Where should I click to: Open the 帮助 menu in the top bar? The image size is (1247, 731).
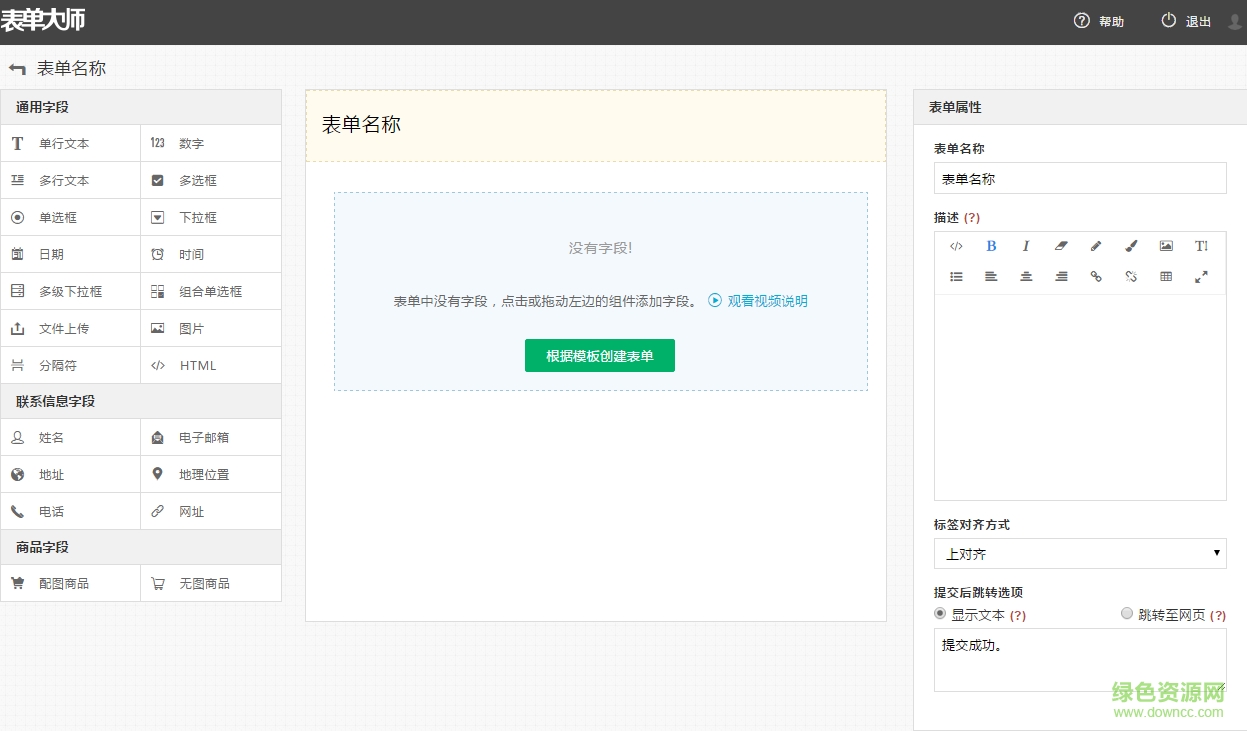coord(1099,20)
